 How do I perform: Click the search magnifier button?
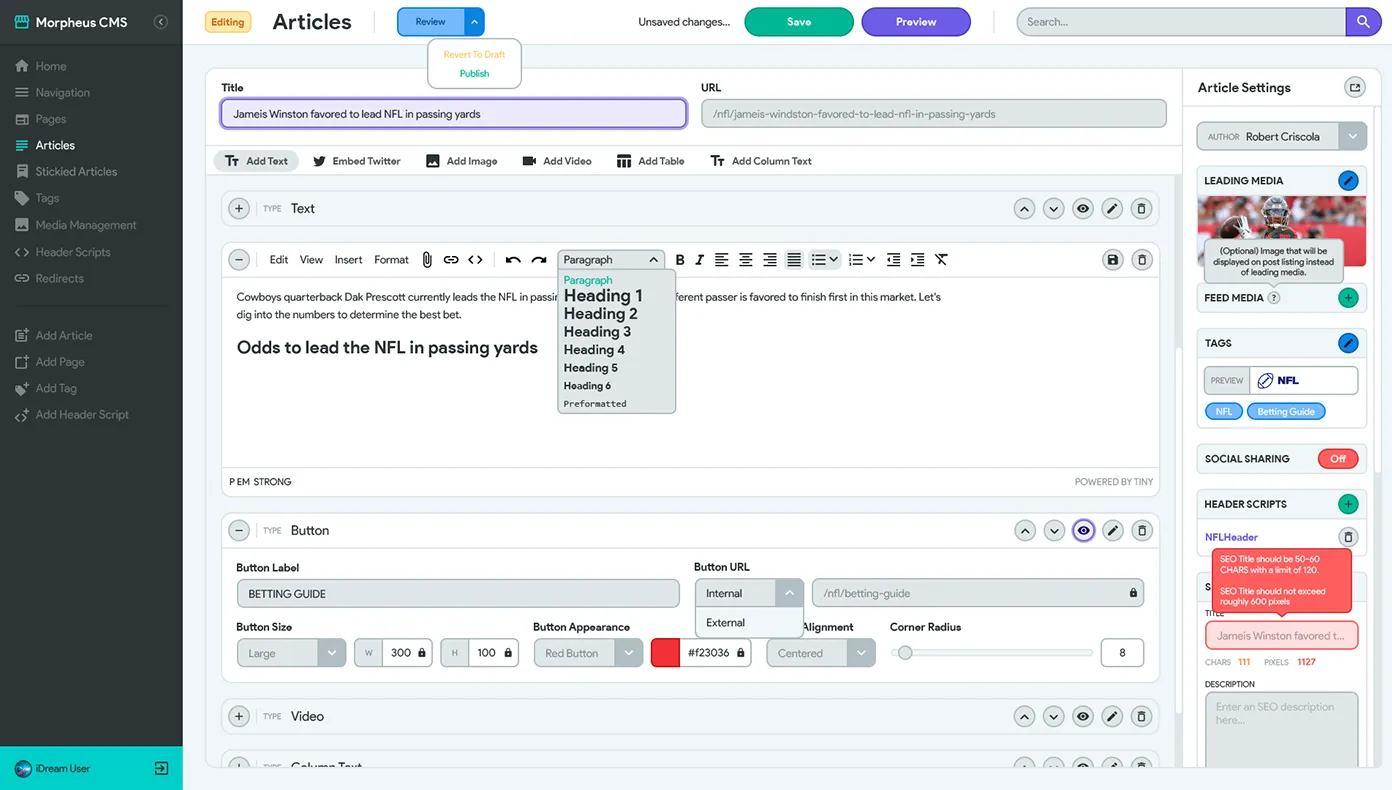(x=1363, y=22)
